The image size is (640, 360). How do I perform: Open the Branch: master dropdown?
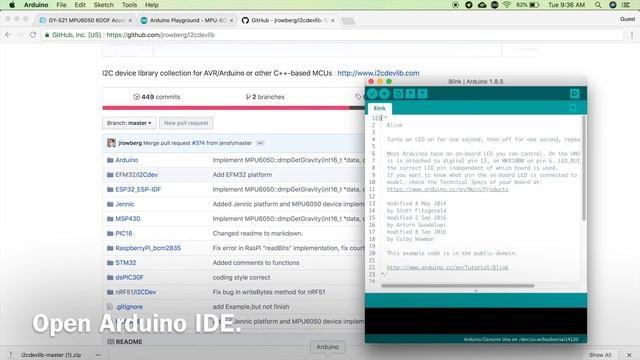click(129, 123)
